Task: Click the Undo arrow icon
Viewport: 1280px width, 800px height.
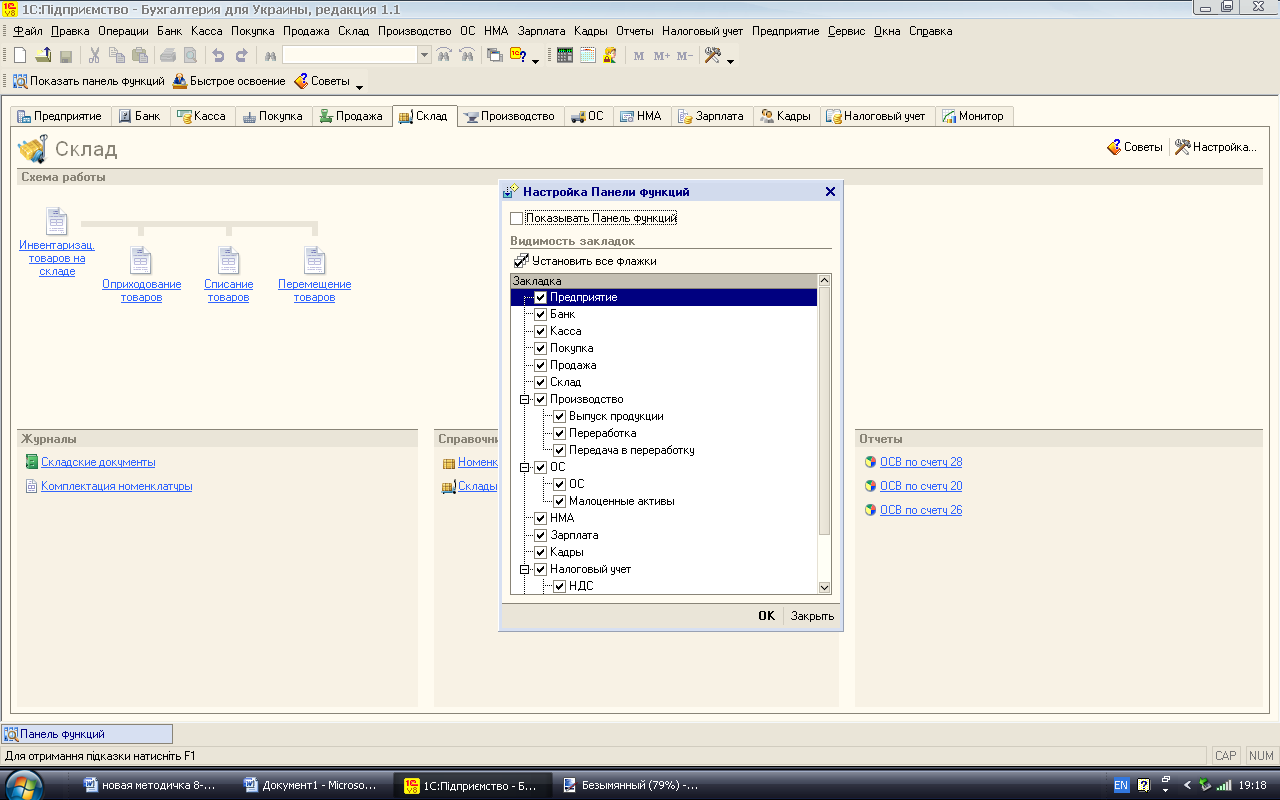Action: point(218,56)
